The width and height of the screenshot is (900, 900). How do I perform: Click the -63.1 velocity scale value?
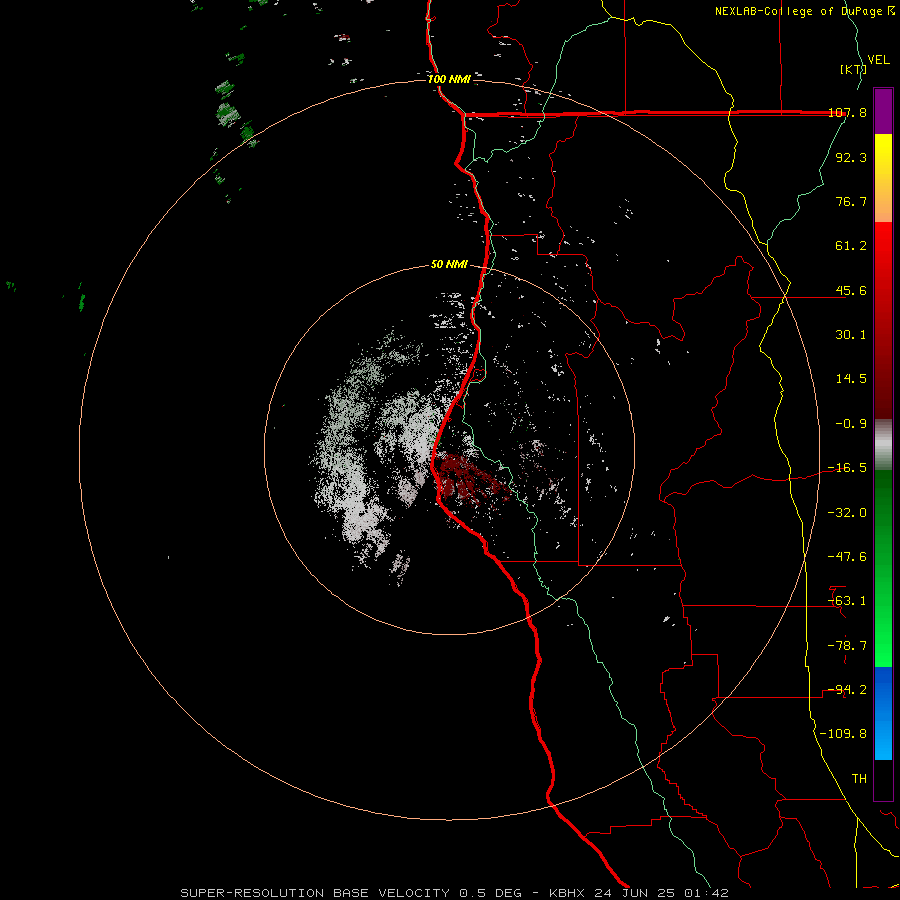(847, 601)
